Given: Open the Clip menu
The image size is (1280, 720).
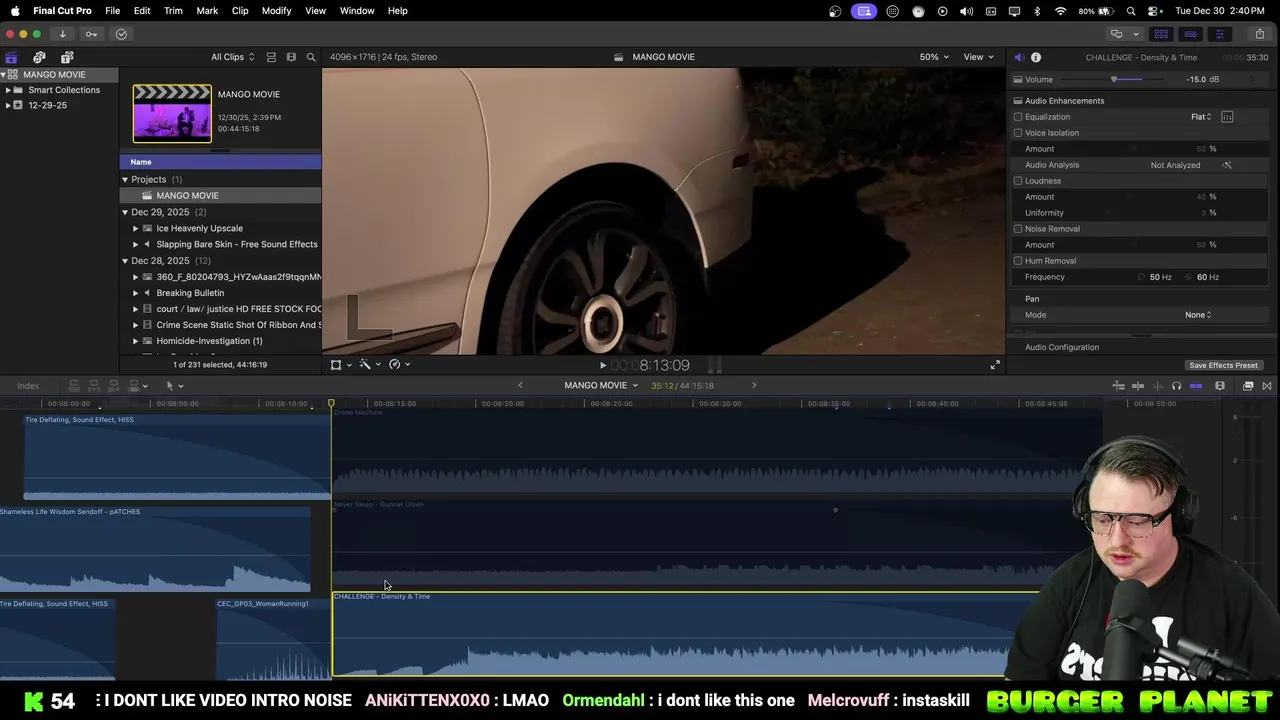Looking at the screenshot, I should 240,11.
